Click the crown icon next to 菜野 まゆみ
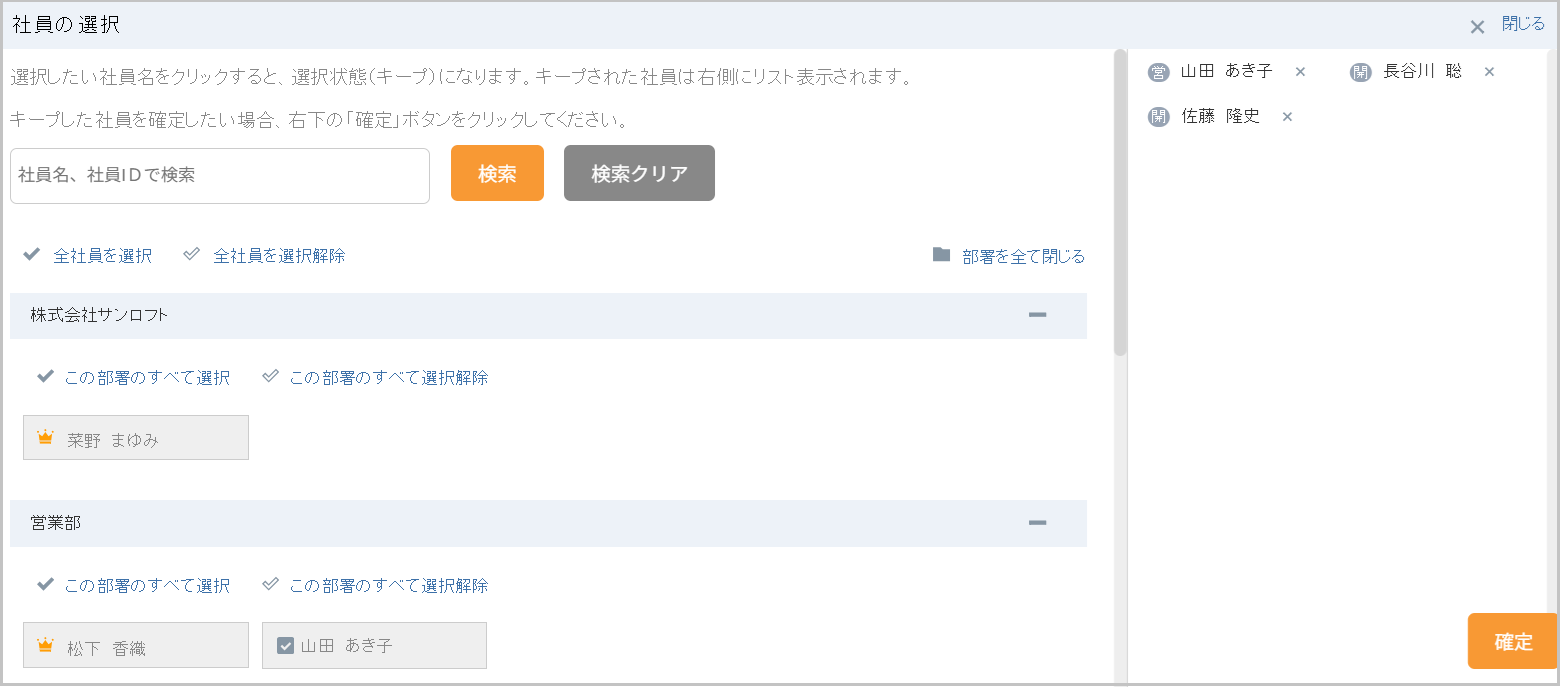The width and height of the screenshot is (1560, 687). tap(45, 438)
